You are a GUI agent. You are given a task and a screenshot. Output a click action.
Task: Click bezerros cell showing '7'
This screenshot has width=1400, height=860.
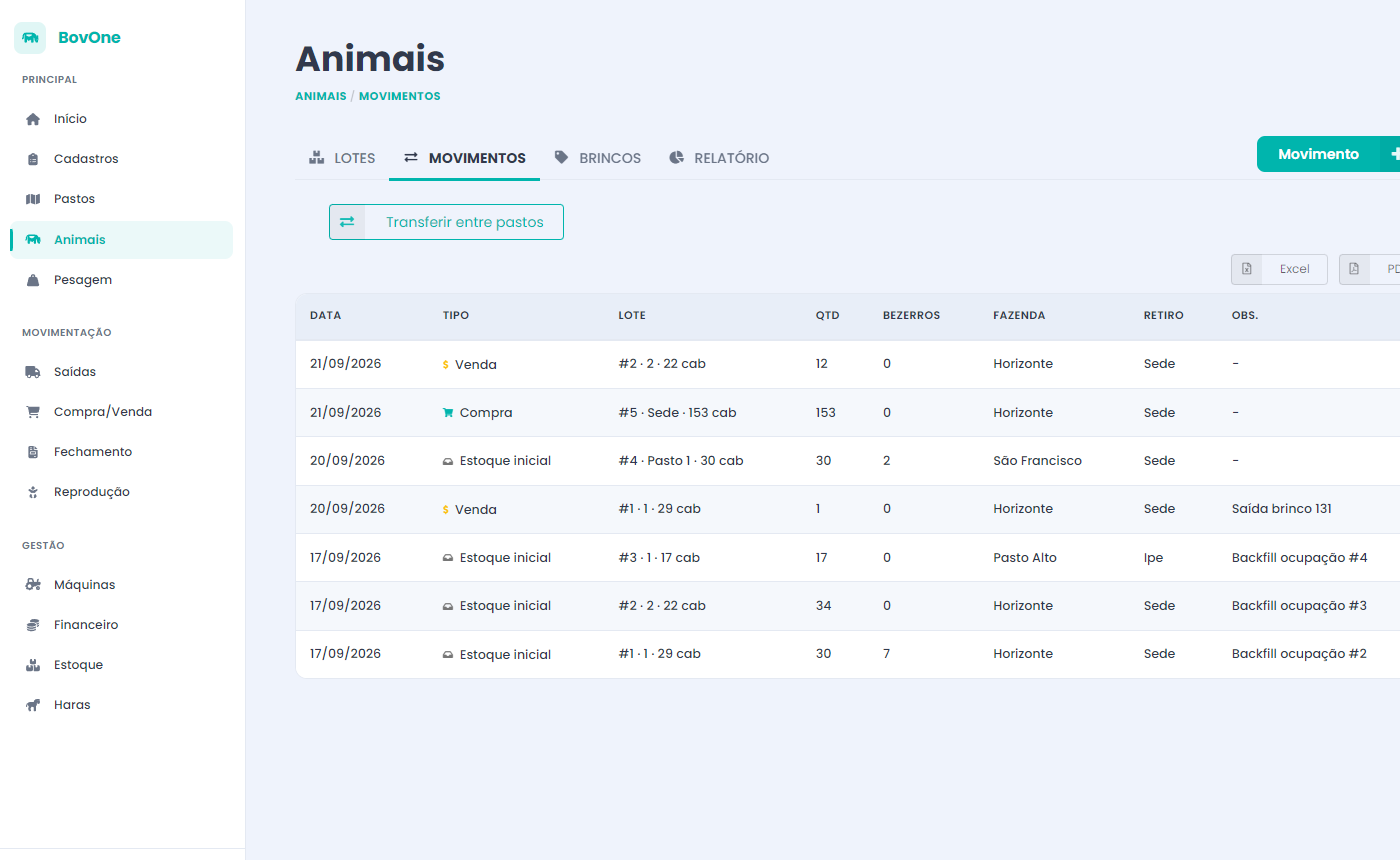pos(887,654)
